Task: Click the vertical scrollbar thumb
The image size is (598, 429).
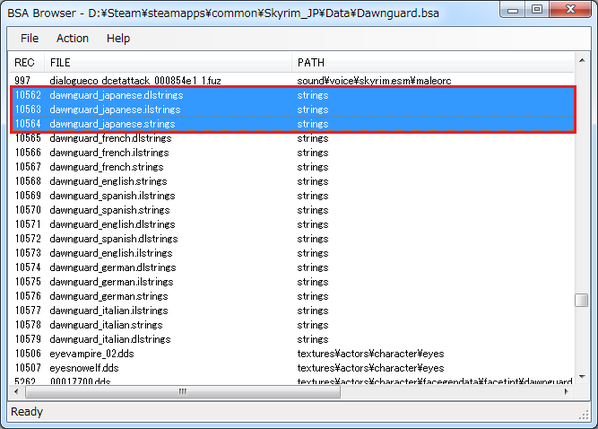Action: click(x=582, y=300)
